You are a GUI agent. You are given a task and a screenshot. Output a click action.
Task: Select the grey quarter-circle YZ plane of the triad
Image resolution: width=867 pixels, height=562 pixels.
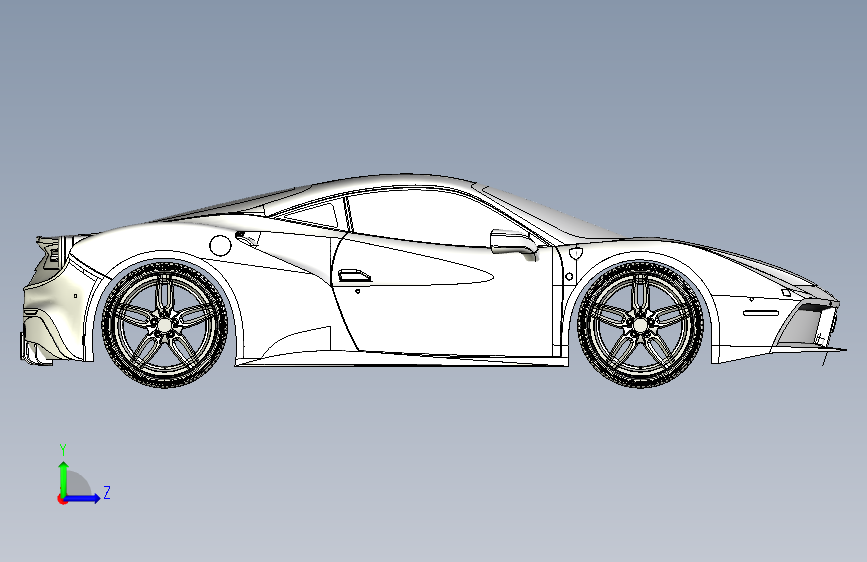point(77,484)
